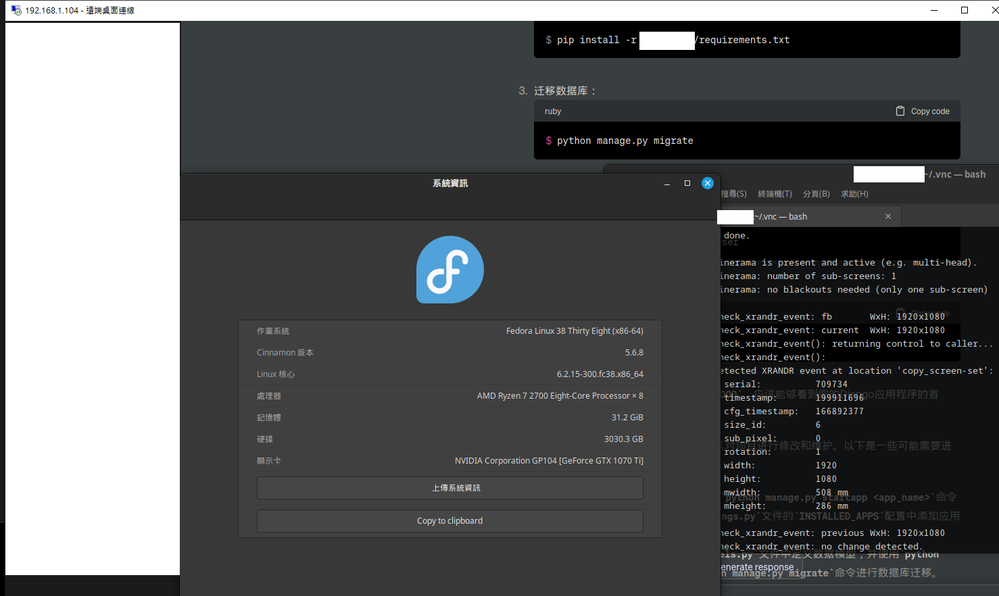999x596 pixels.
Task: Click the 顯示卡 label
Action: (x=269, y=460)
